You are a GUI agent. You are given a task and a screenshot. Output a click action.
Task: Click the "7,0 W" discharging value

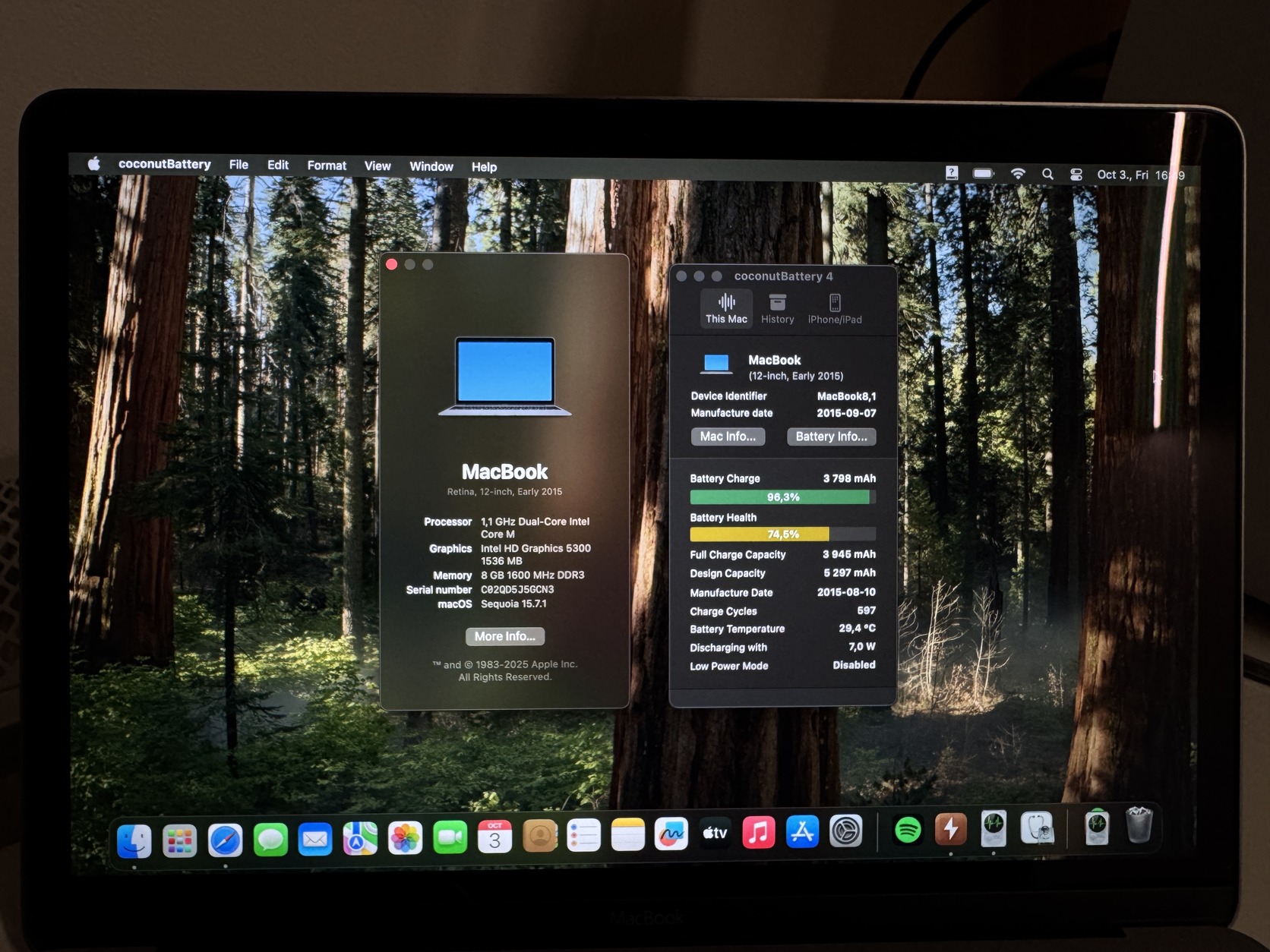click(862, 647)
